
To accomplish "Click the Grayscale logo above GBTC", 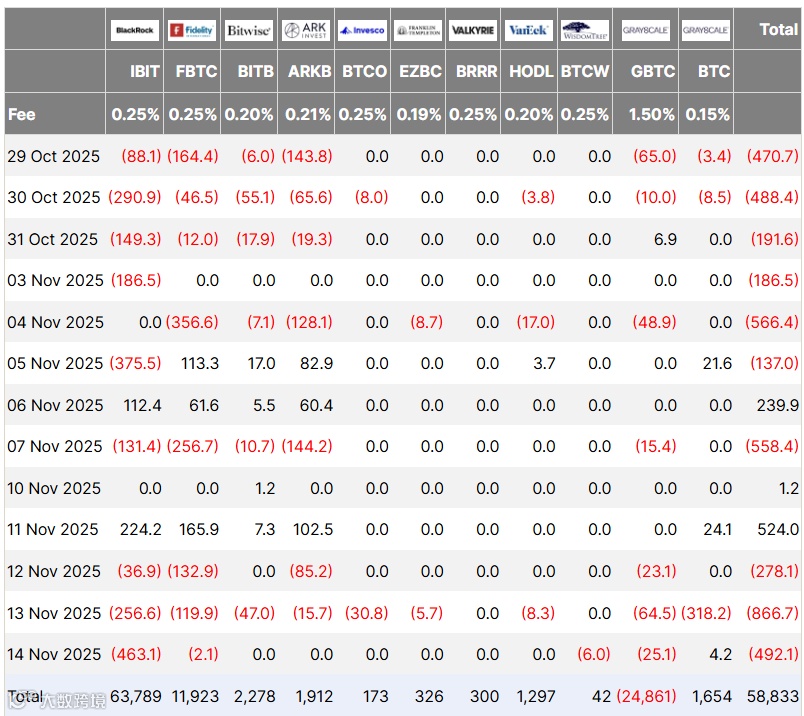I will [x=646, y=30].
